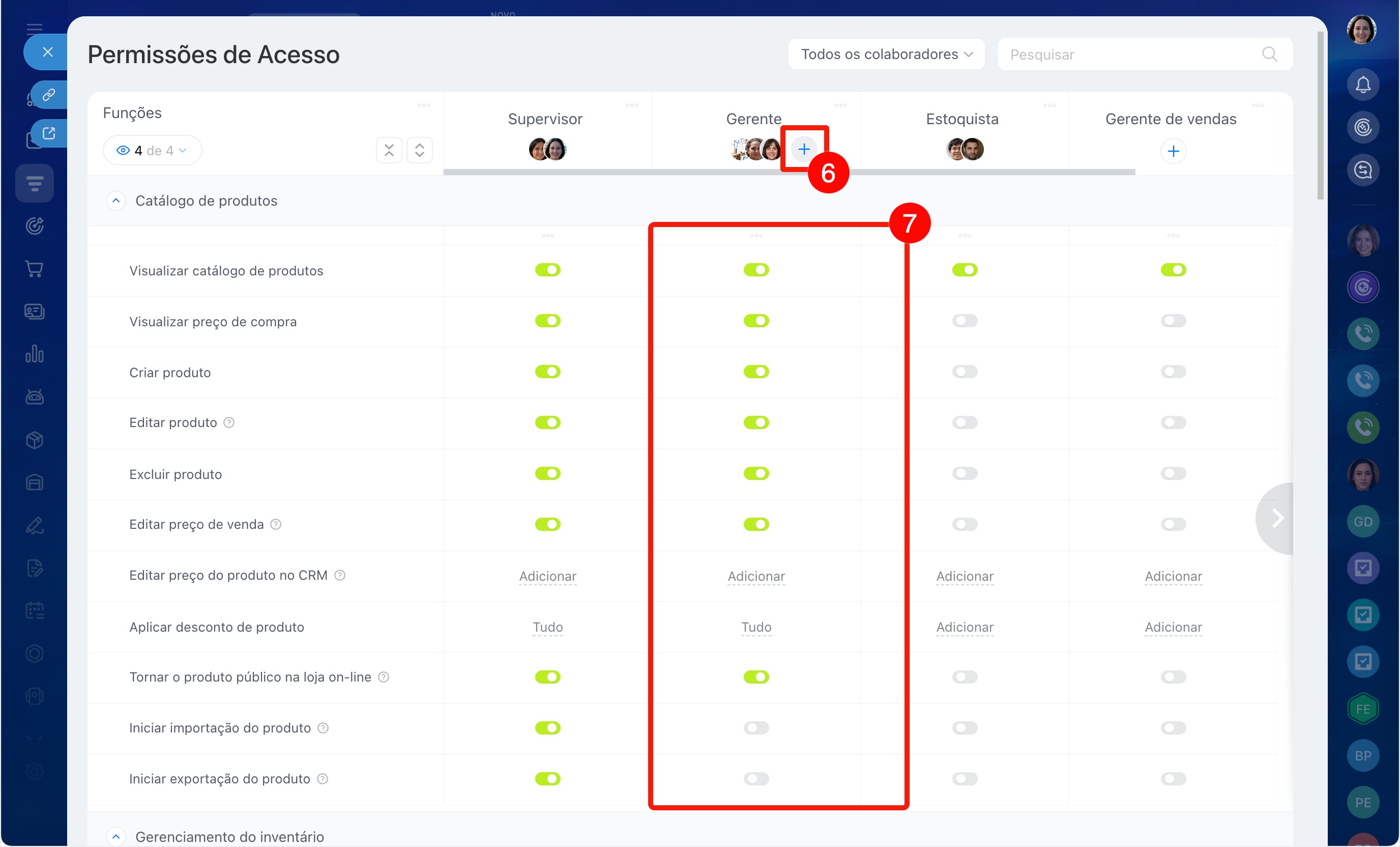Open Supervisor column three-dot menu
Screen dimensions: 1400x847
(x=632, y=106)
